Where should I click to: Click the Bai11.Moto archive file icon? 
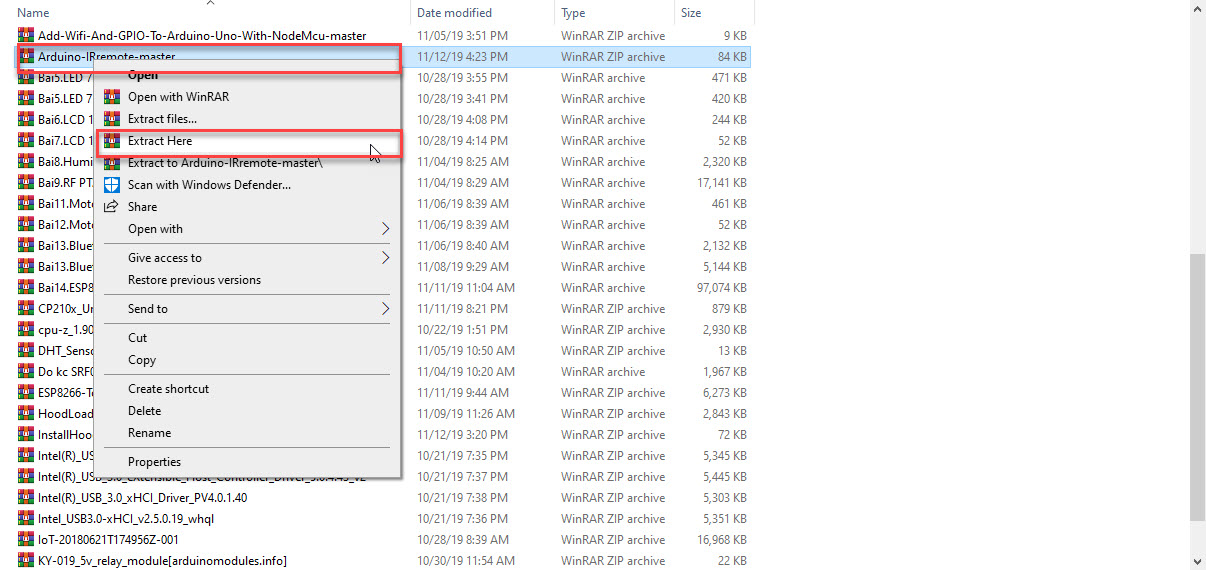[26, 204]
